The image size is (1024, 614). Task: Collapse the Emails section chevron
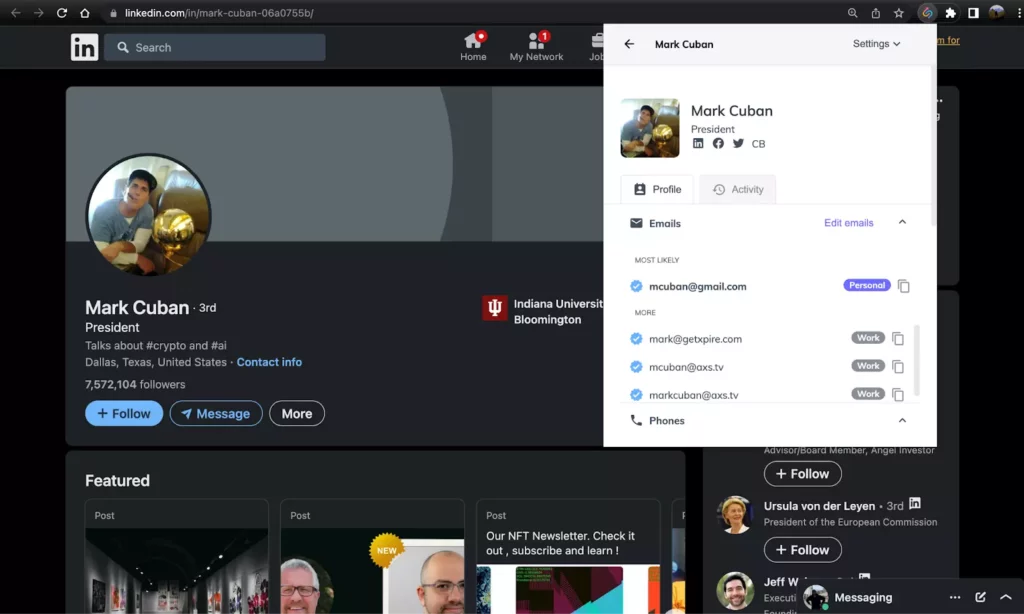click(x=902, y=222)
